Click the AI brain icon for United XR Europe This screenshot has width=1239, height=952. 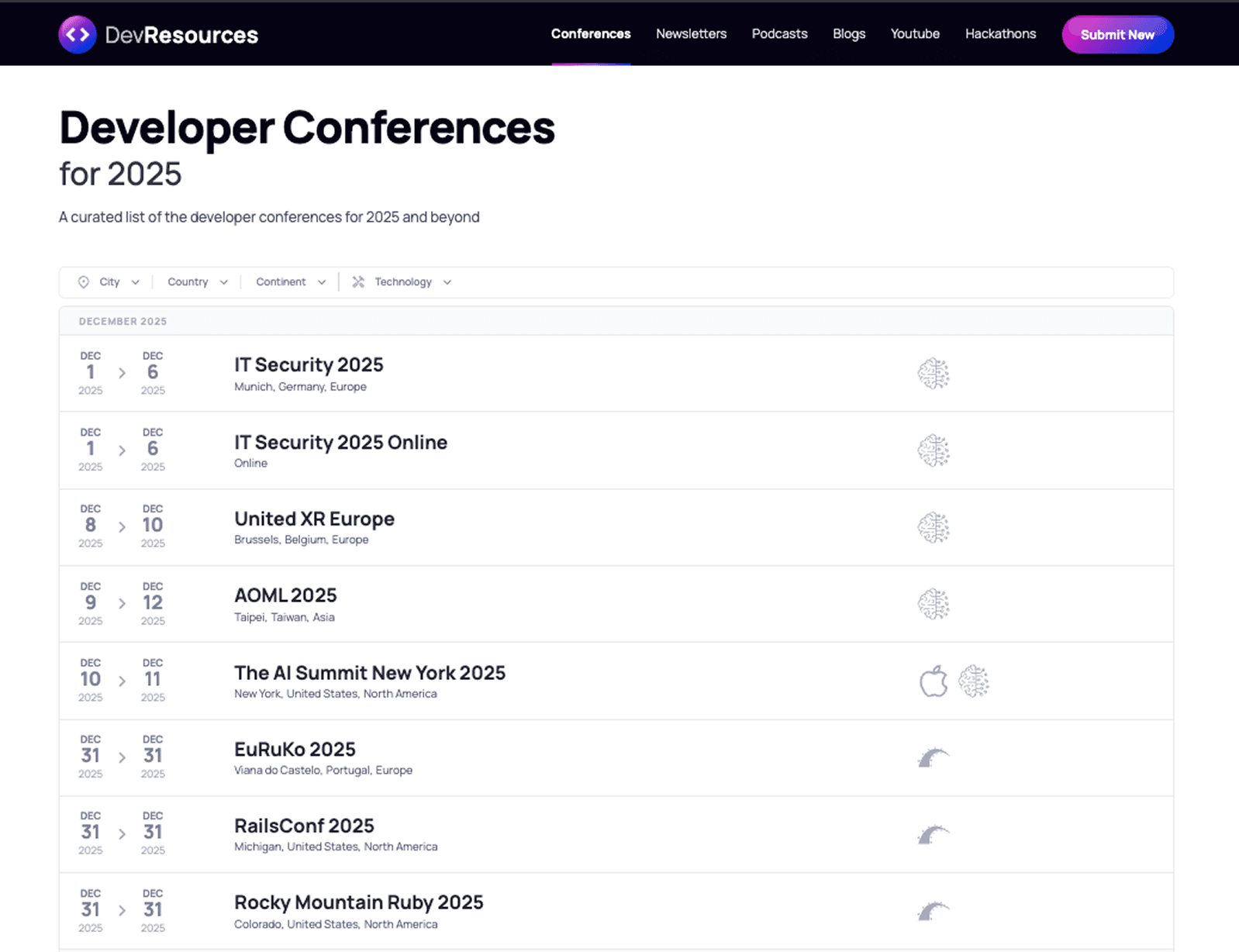pyautogui.click(x=934, y=527)
